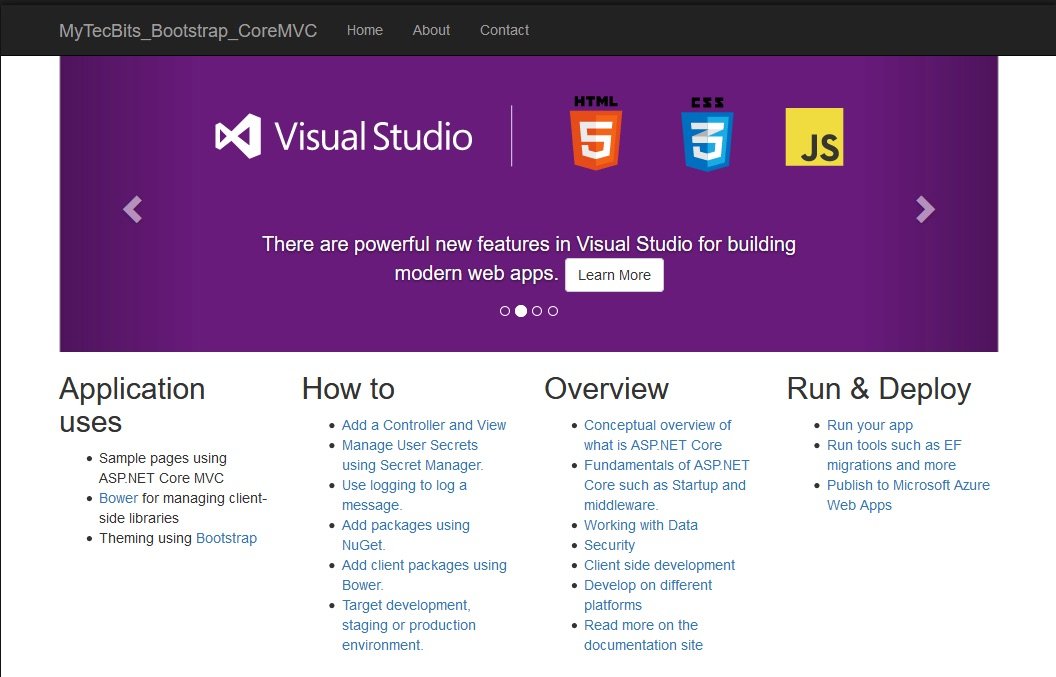
Task: Go to the Home nav item
Action: 364,30
